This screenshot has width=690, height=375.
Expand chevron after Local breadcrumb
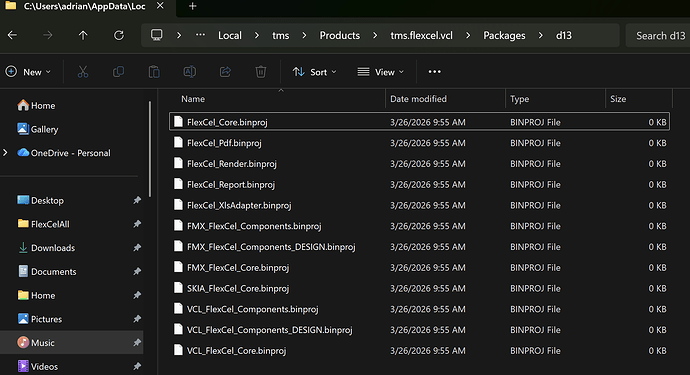(x=257, y=35)
